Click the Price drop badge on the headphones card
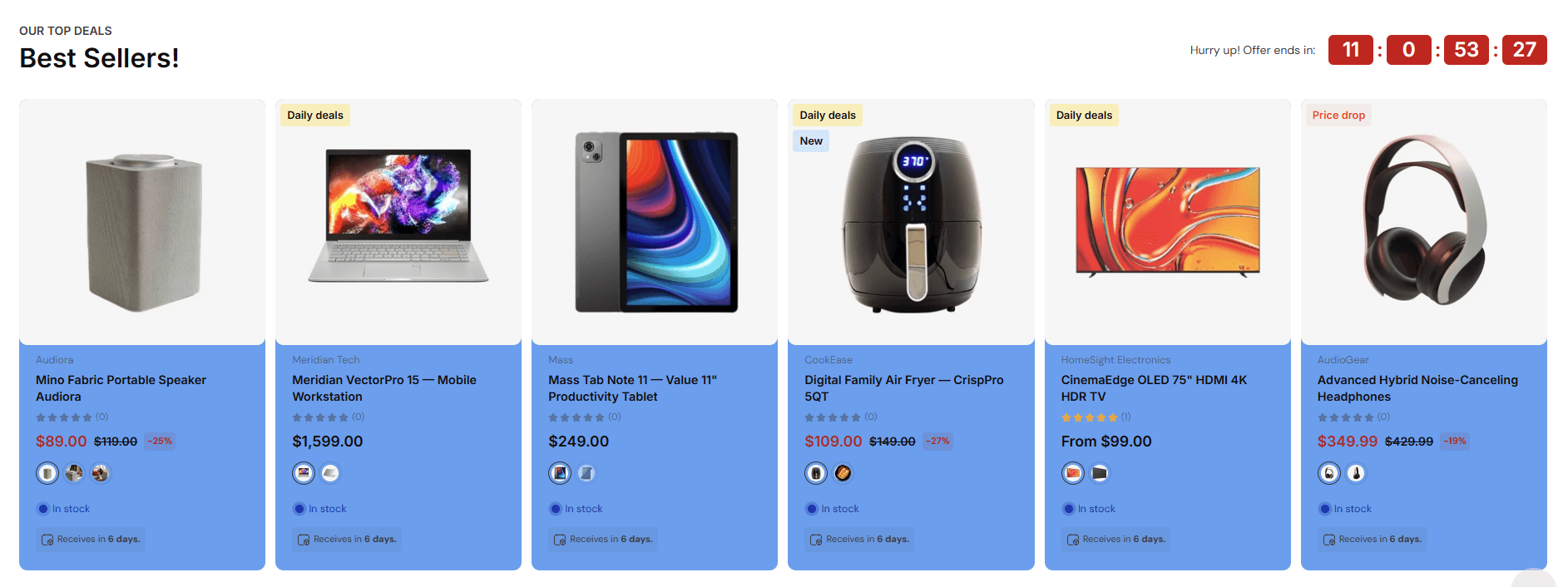This screenshot has height=587, width=1568. [x=1338, y=115]
